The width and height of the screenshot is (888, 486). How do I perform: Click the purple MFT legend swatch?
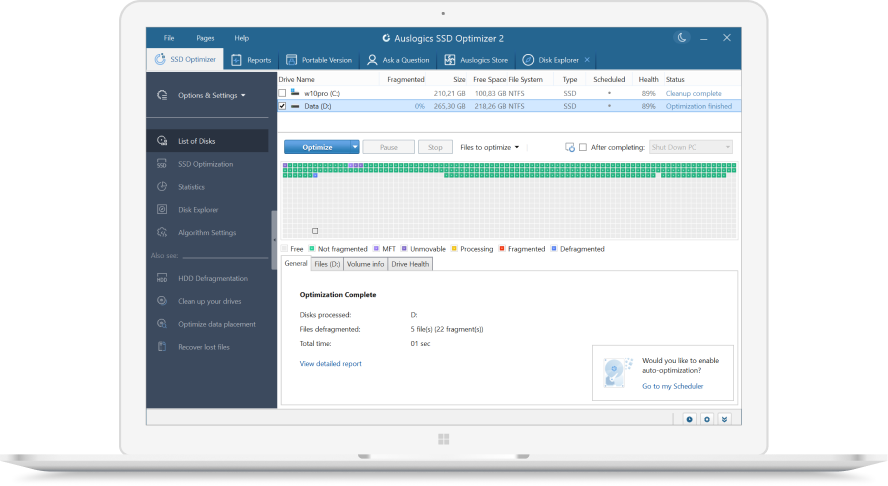[x=376, y=249]
